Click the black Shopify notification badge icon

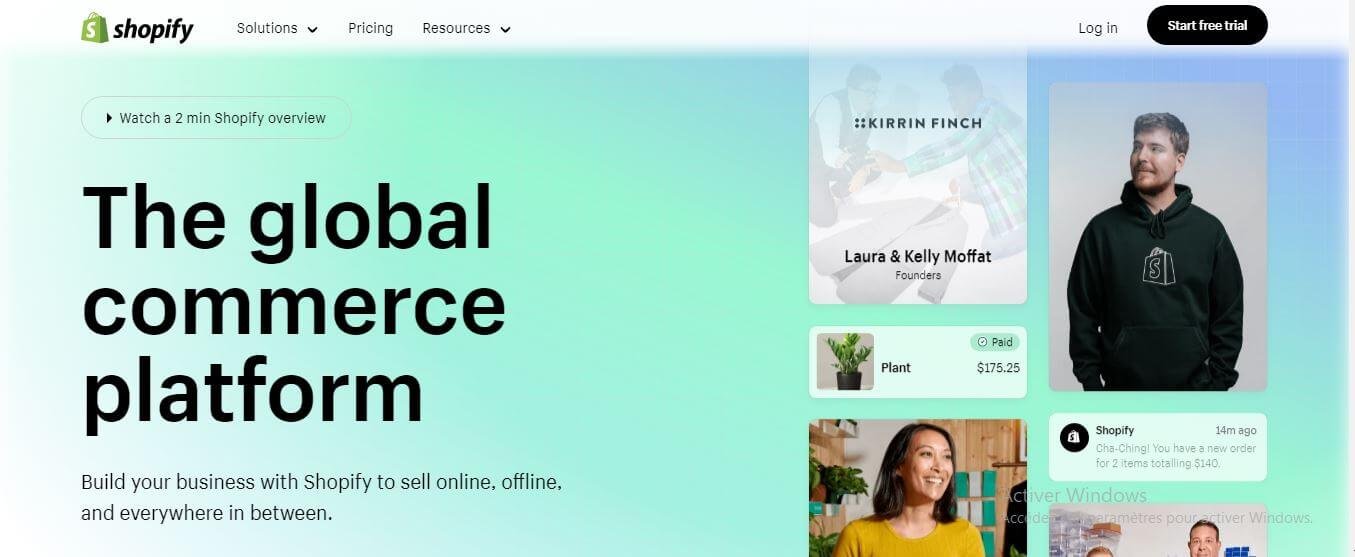[x=1074, y=438]
